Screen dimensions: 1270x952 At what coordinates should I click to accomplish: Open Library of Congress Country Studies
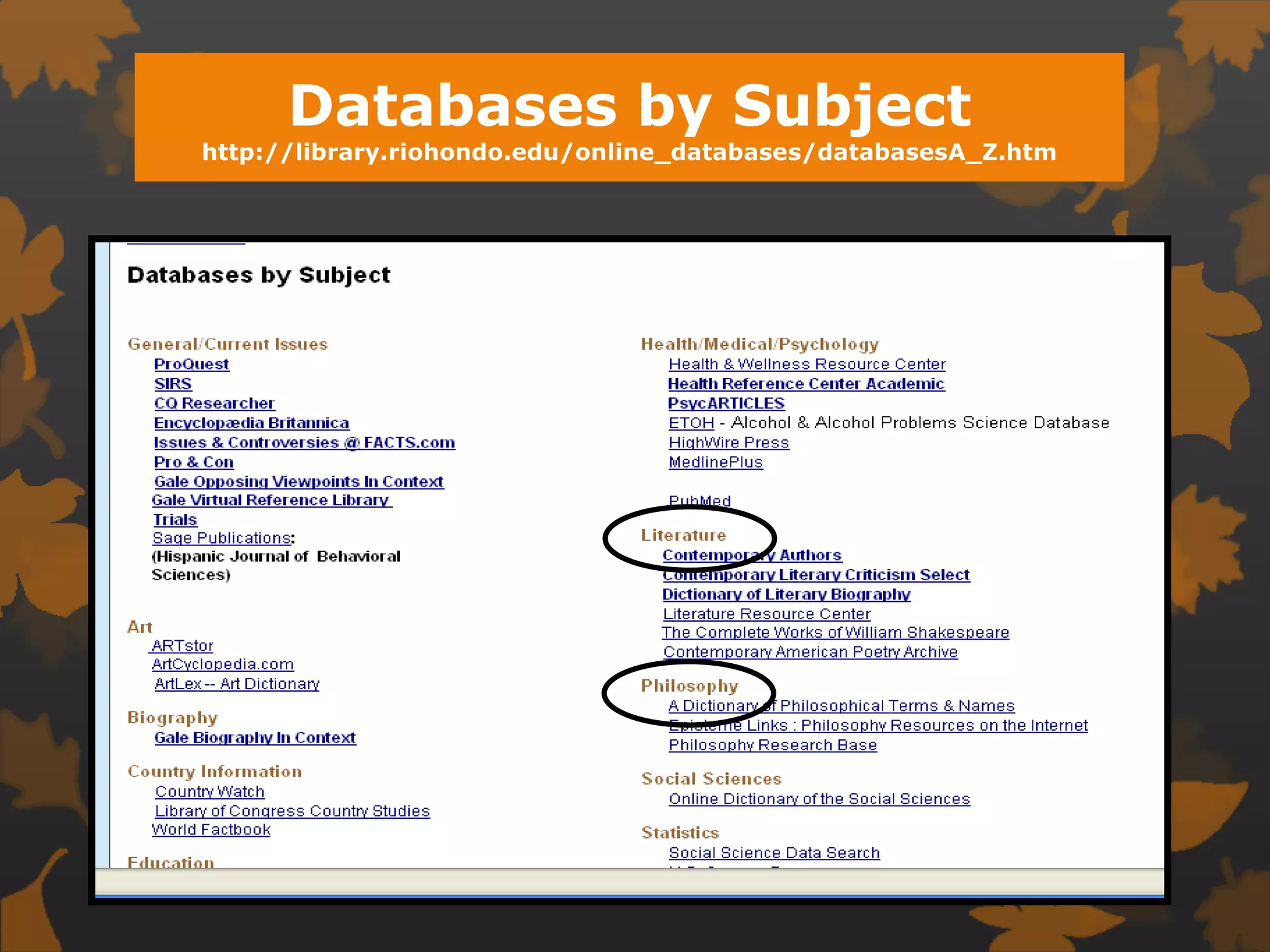click(x=292, y=811)
